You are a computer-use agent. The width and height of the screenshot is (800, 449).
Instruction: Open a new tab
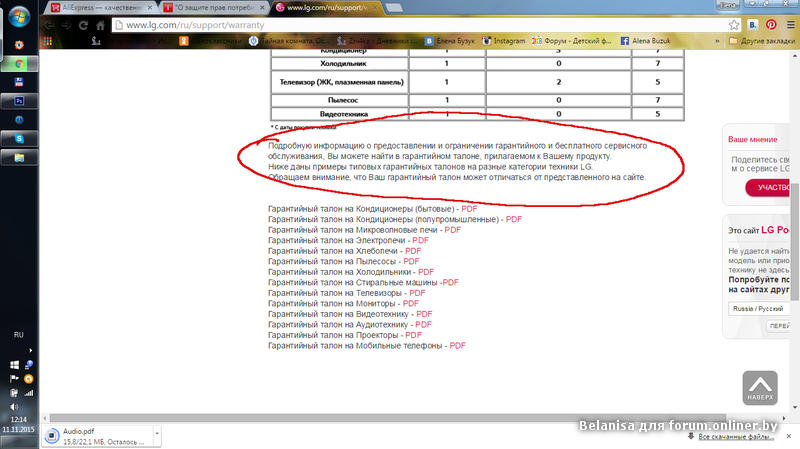click(394, 8)
